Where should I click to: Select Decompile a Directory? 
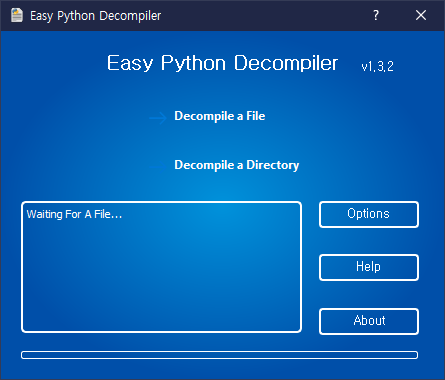point(237,165)
